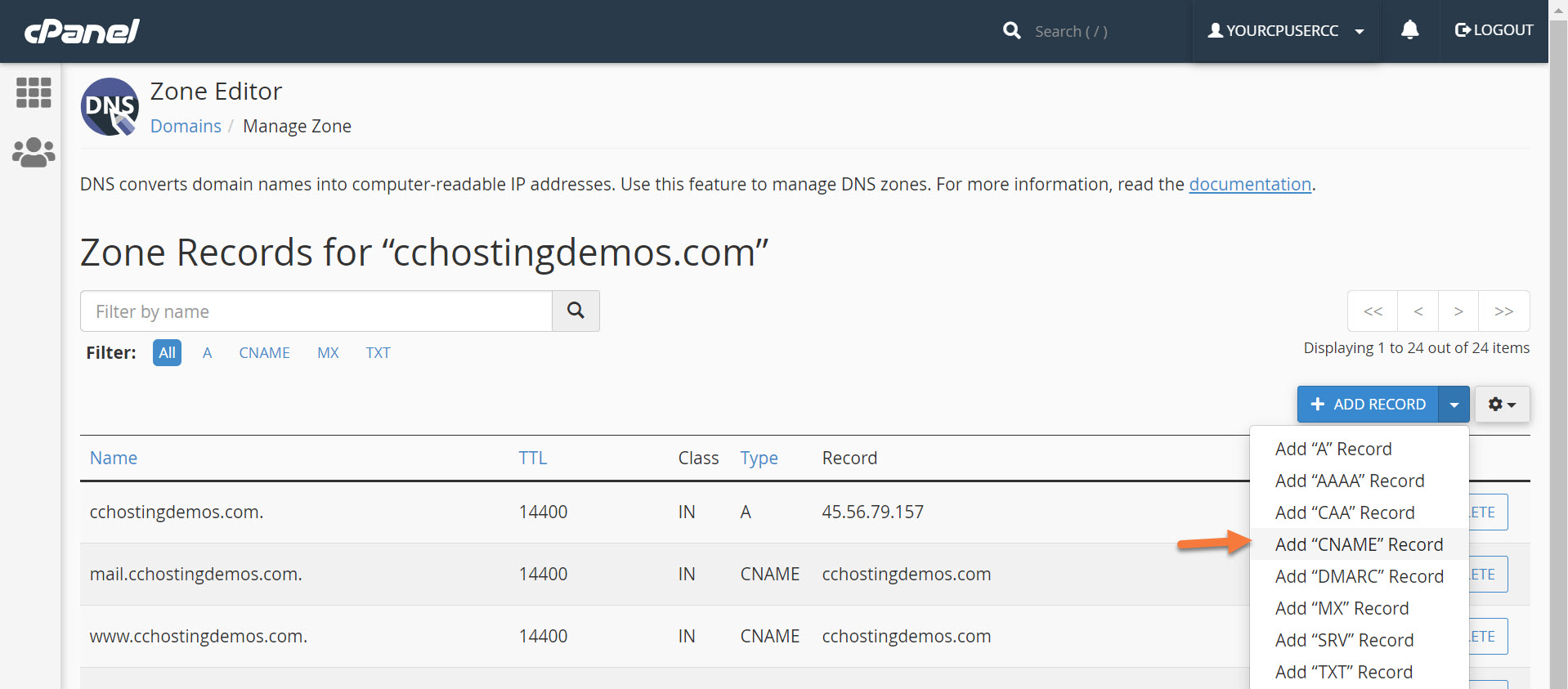1568x689 pixels.
Task: Open the notifications bell
Action: (x=1409, y=30)
